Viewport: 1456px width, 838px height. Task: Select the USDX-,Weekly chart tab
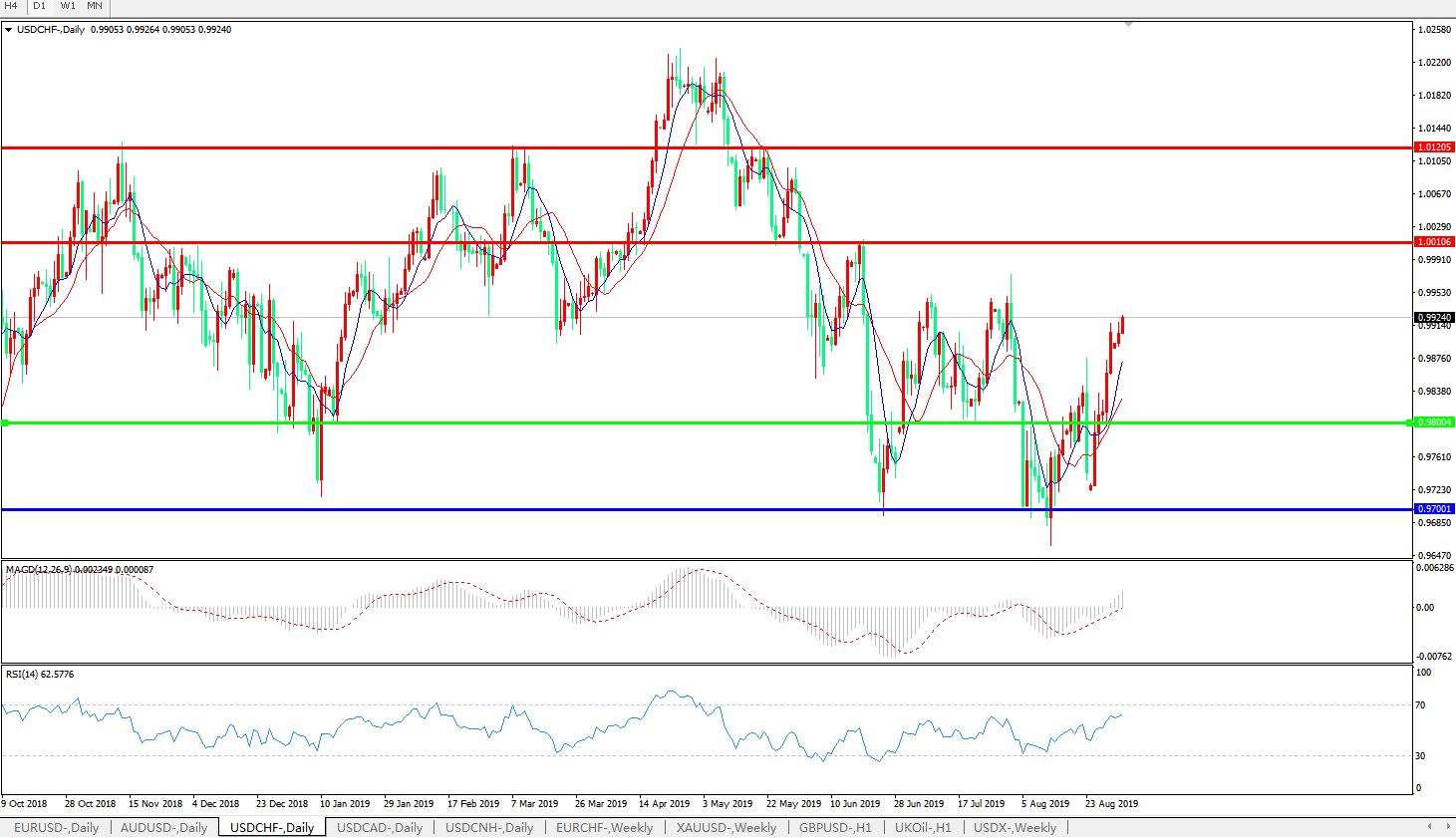point(1015,827)
